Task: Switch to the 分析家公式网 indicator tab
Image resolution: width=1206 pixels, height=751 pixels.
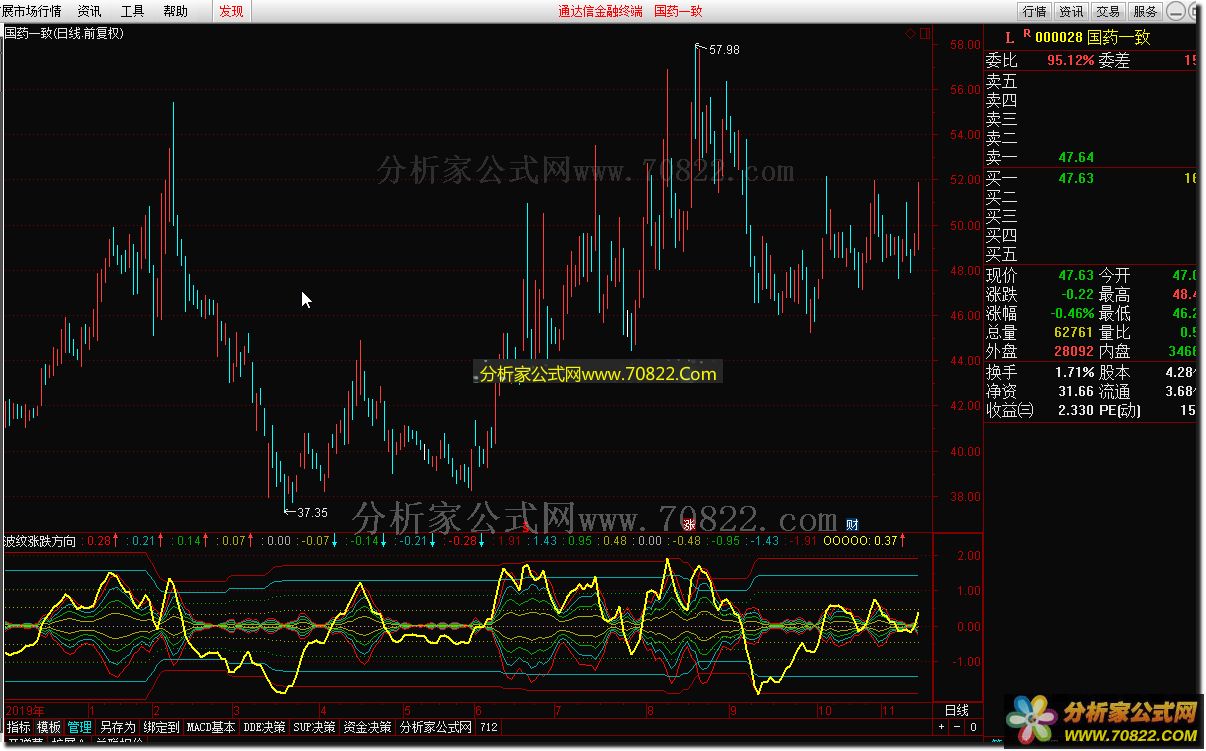Action: pyautogui.click(x=435, y=727)
